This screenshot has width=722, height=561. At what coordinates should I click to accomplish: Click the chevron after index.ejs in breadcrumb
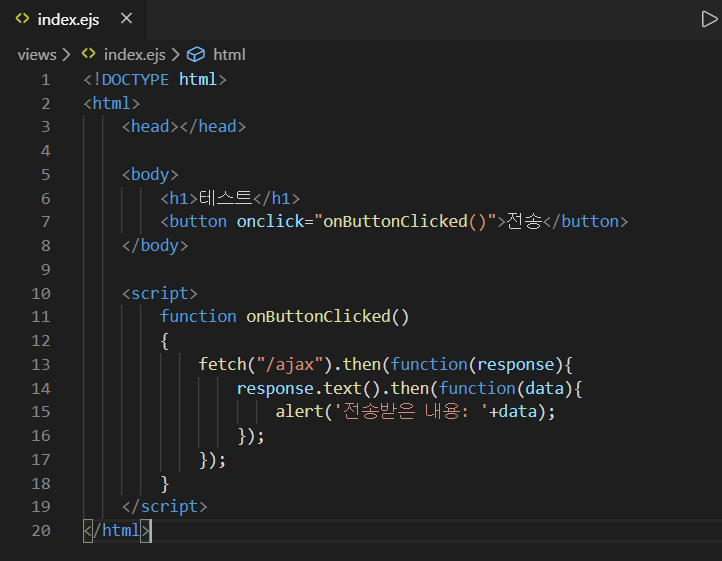(175, 54)
